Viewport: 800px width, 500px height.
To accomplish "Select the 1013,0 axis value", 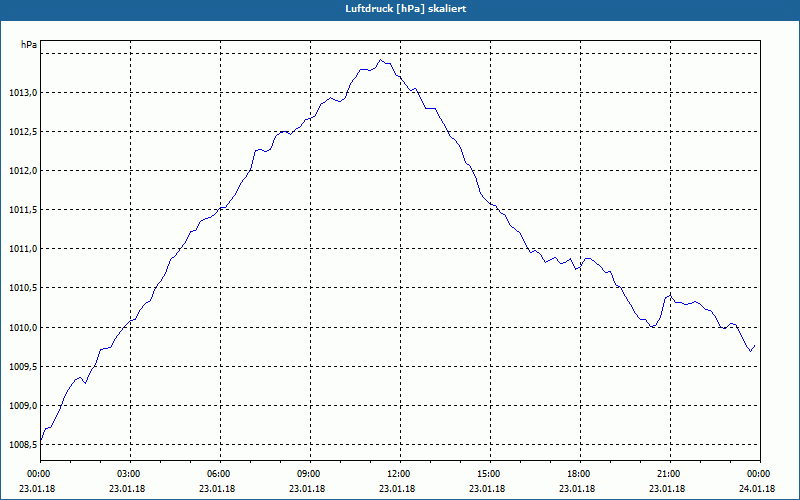I will tap(22, 93).
